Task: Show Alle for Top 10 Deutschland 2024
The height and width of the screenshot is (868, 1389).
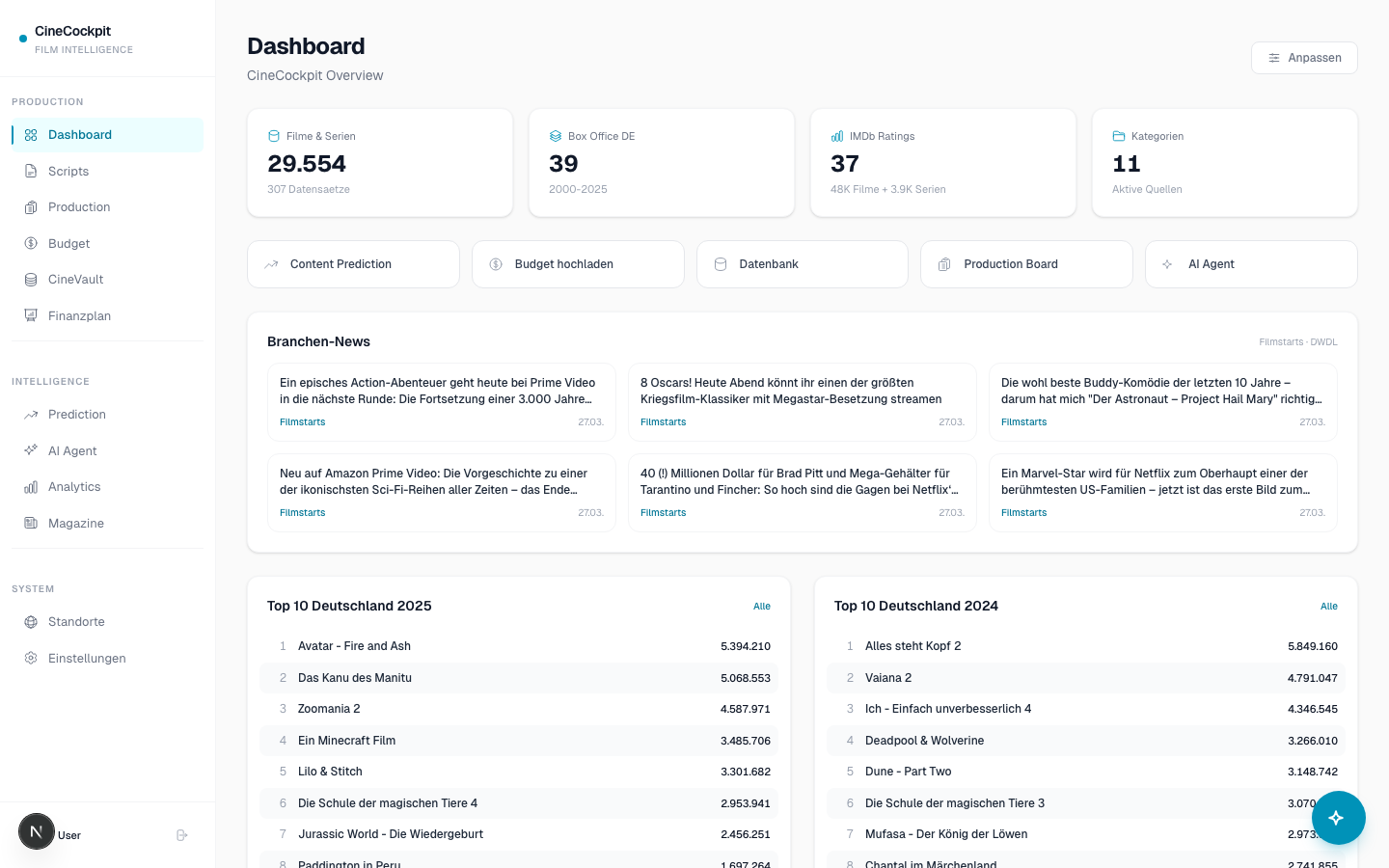Action: 1329,607
